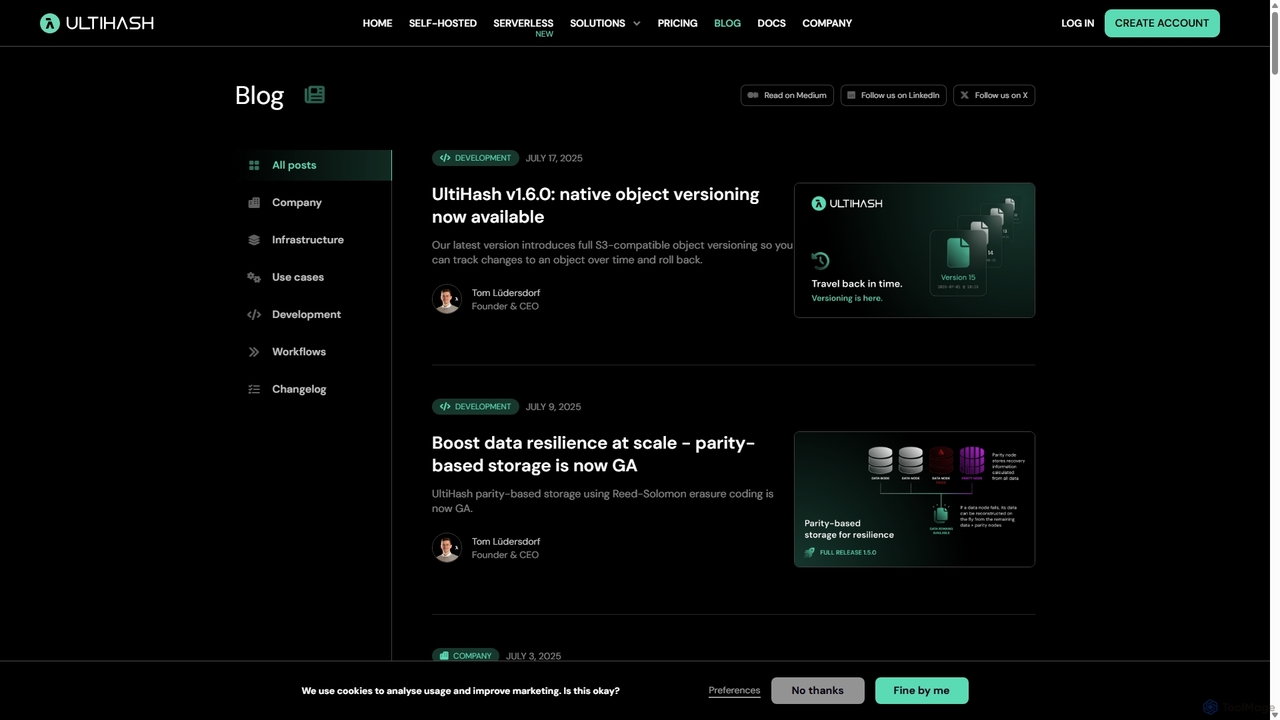Click the Log In link
Viewport: 1280px width, 720px height.
click(x=1077, y=23)
